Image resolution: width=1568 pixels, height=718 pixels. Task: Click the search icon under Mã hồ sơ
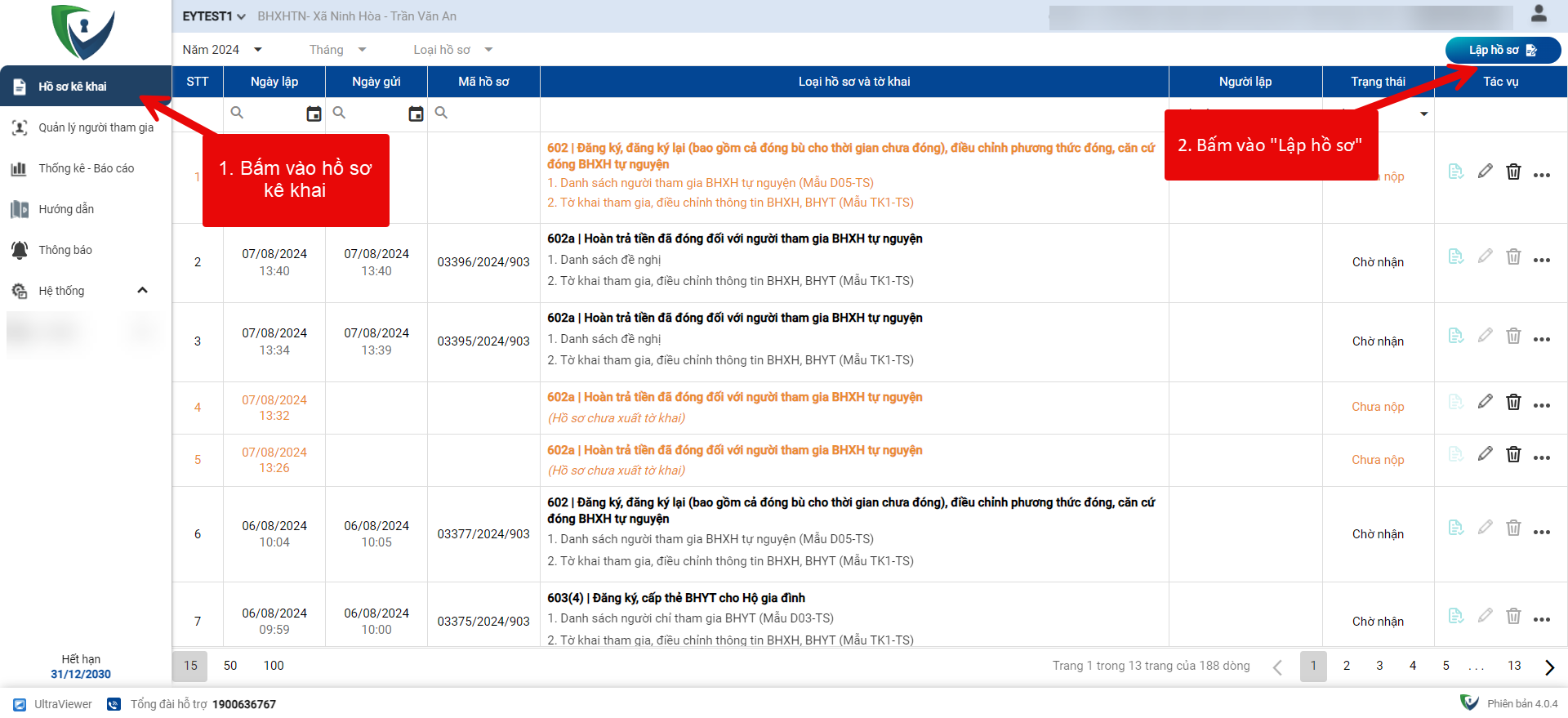(441, 113)
